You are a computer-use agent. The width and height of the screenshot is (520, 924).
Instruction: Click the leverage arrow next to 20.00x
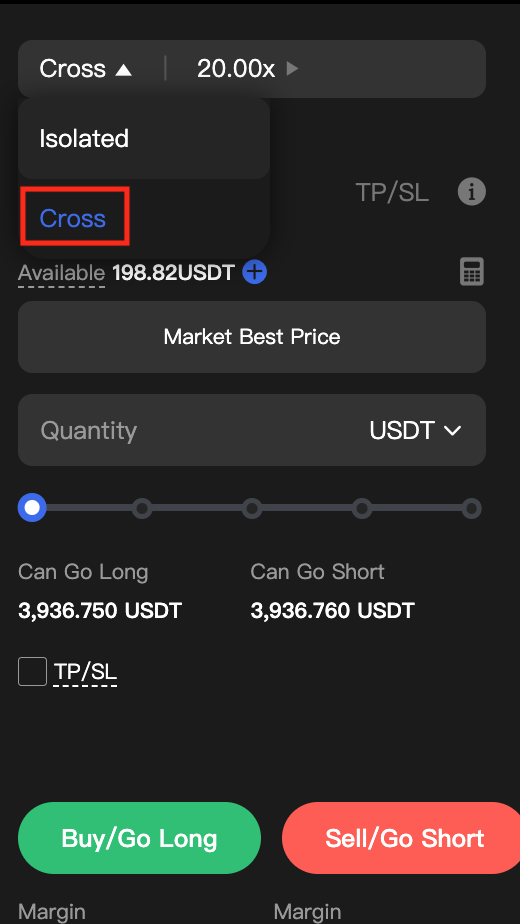click(292, 69)
